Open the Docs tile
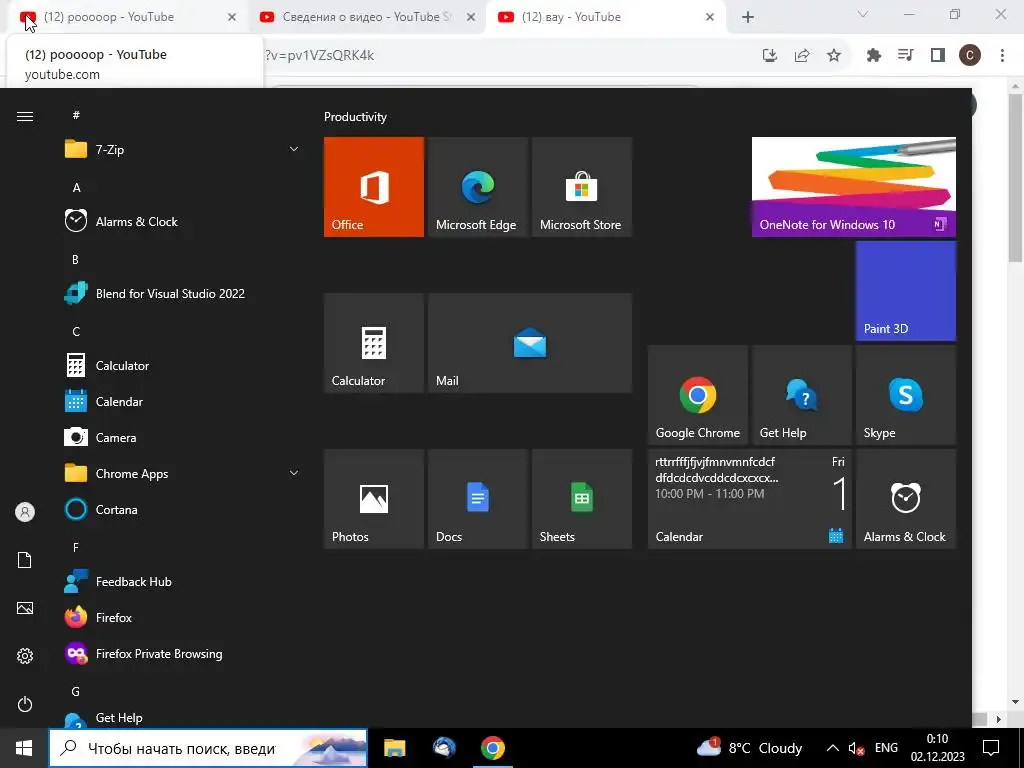Screen dimensions: 1024x768 [x=477, y=499]
